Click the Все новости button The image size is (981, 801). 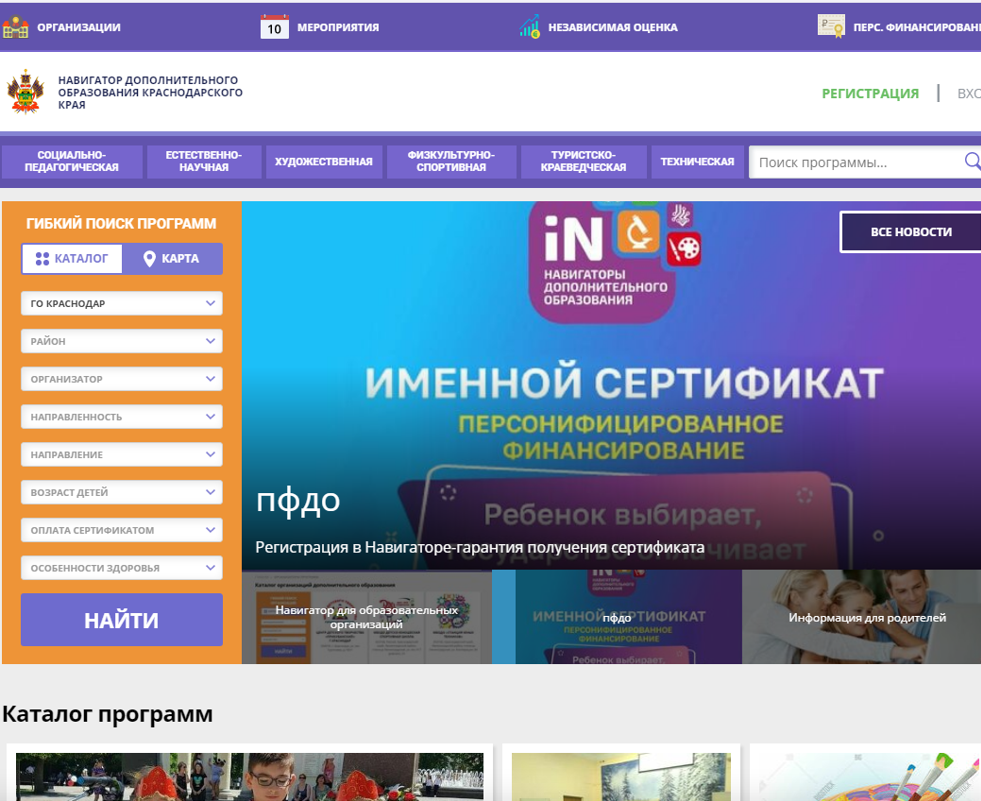[x=910, y=232]
